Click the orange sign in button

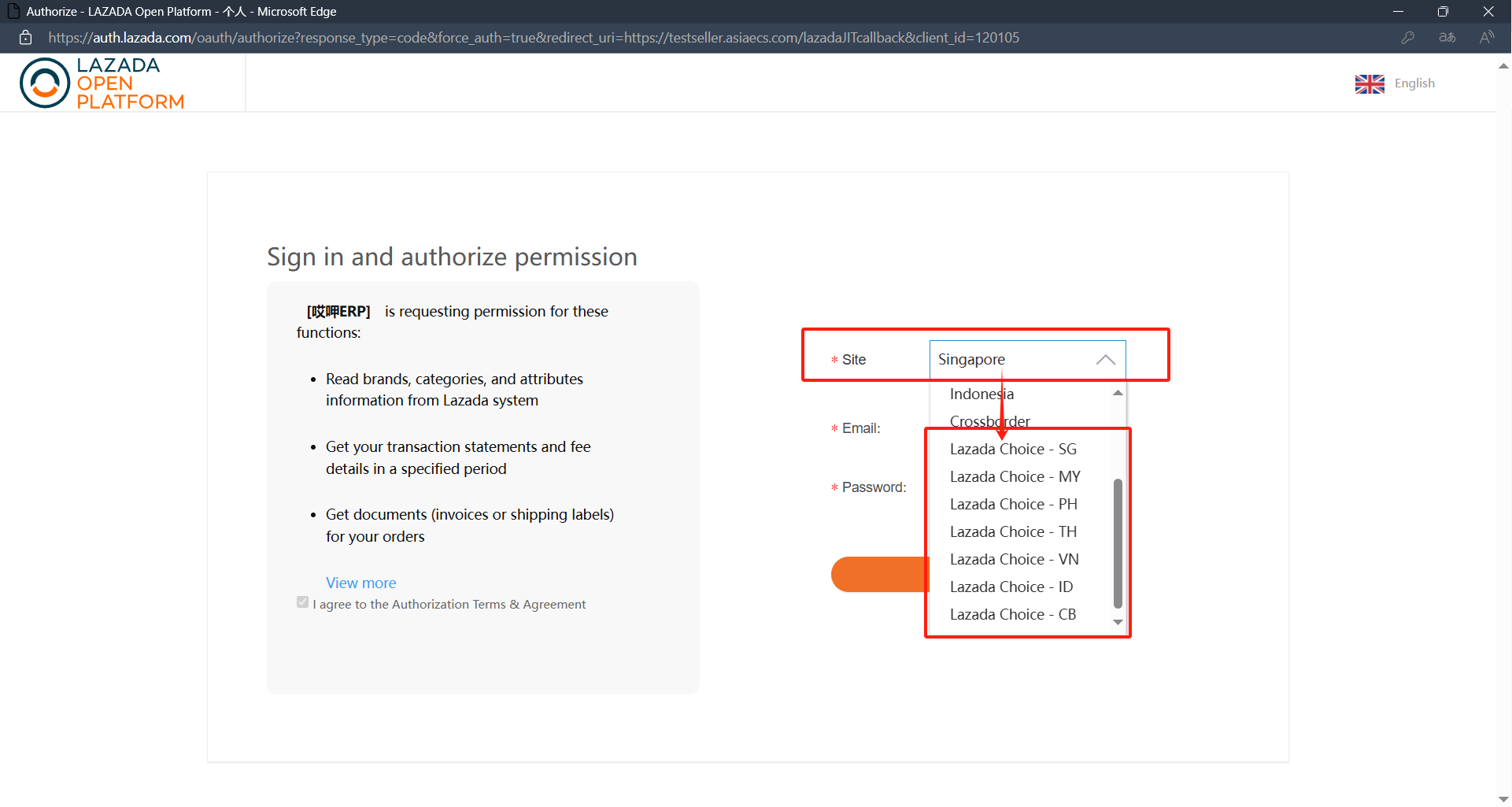pyautogui.click(x=880, y=574)
